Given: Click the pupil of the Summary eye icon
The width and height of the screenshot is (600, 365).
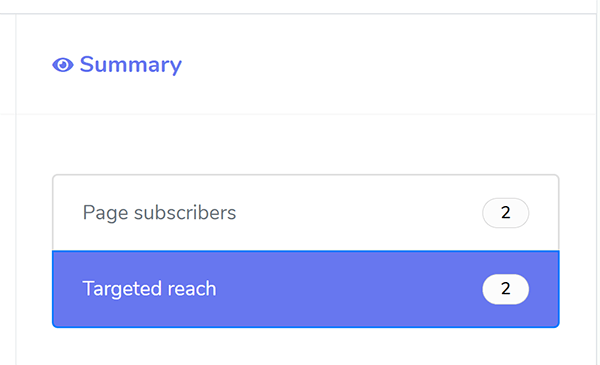Looking at the screenshot, I should [63, 65].
